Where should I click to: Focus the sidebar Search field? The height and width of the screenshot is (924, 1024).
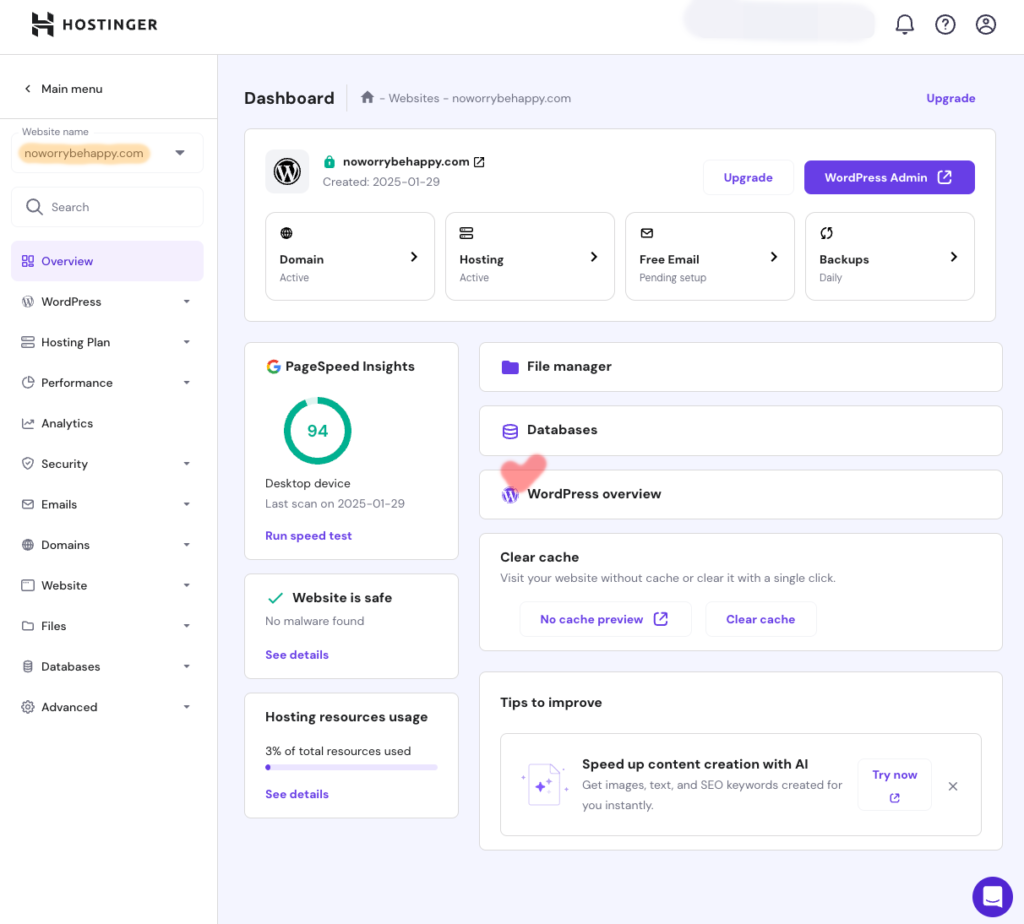[107, 207]
